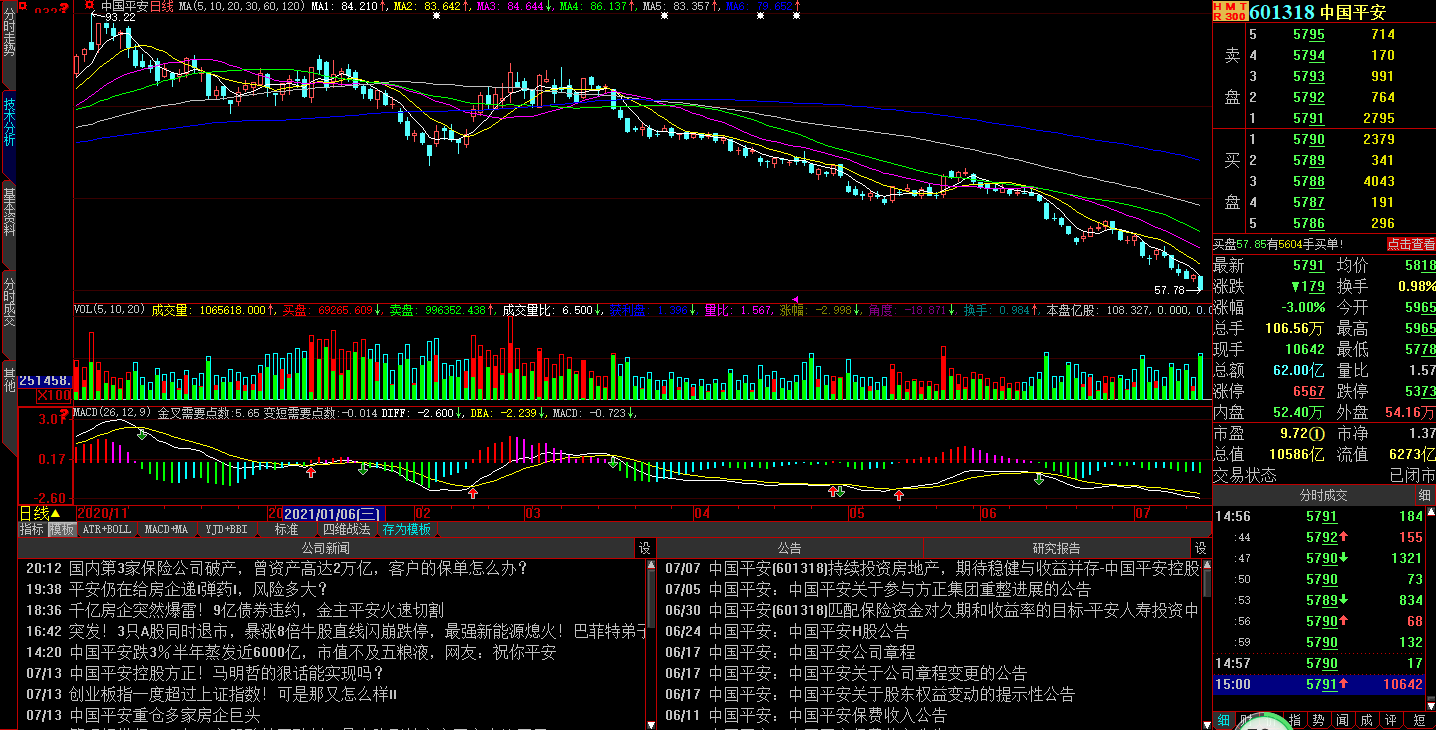
Task: Switch to the 指标 tab
Action: tap(32, 529)
